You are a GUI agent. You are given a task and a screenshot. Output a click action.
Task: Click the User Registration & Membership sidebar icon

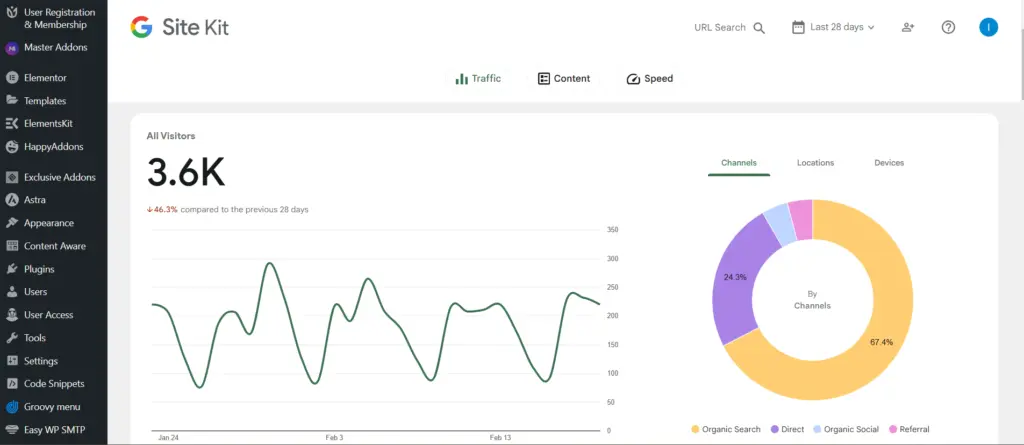coord(12,12)
